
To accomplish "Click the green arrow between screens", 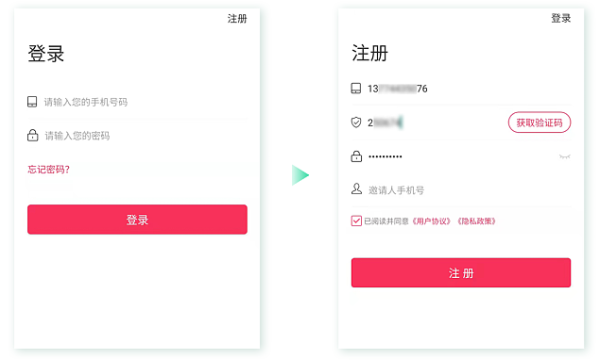I will click(300, 175).
